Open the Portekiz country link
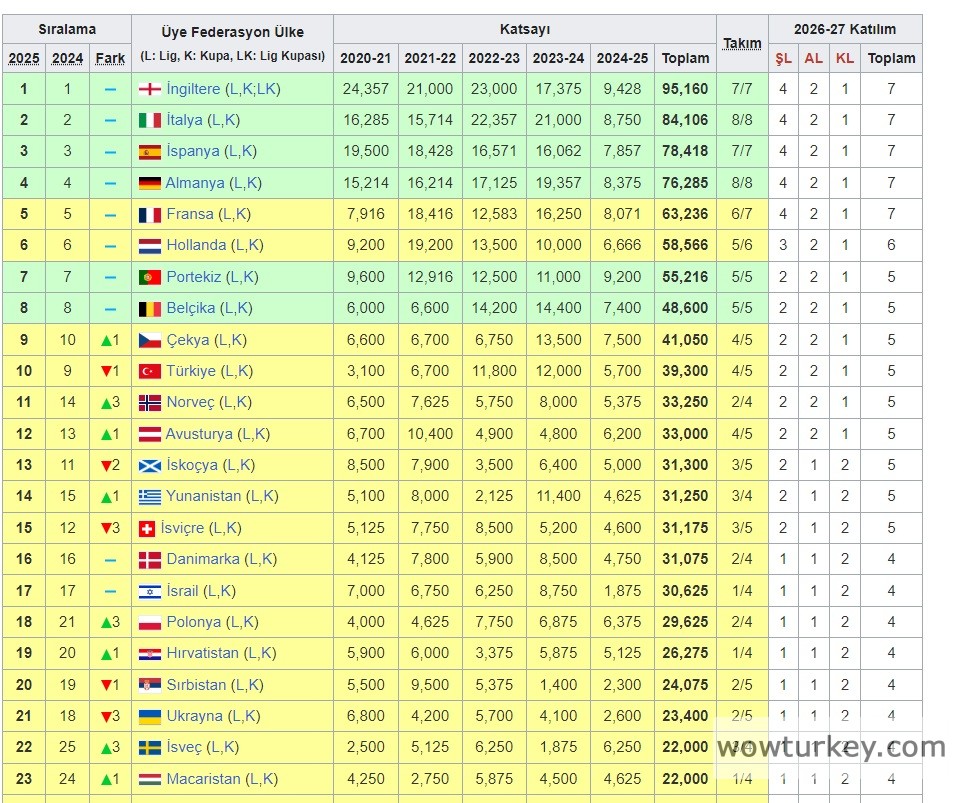 (194, 277)
